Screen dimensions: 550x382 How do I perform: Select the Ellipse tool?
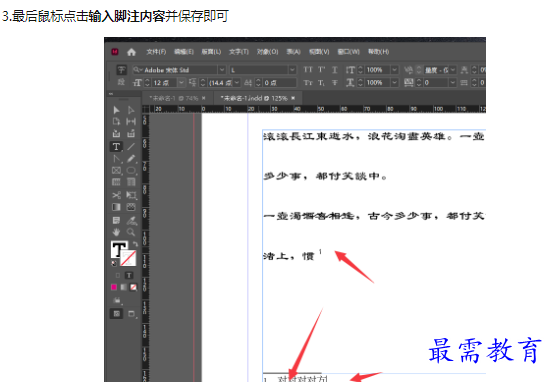131,171
